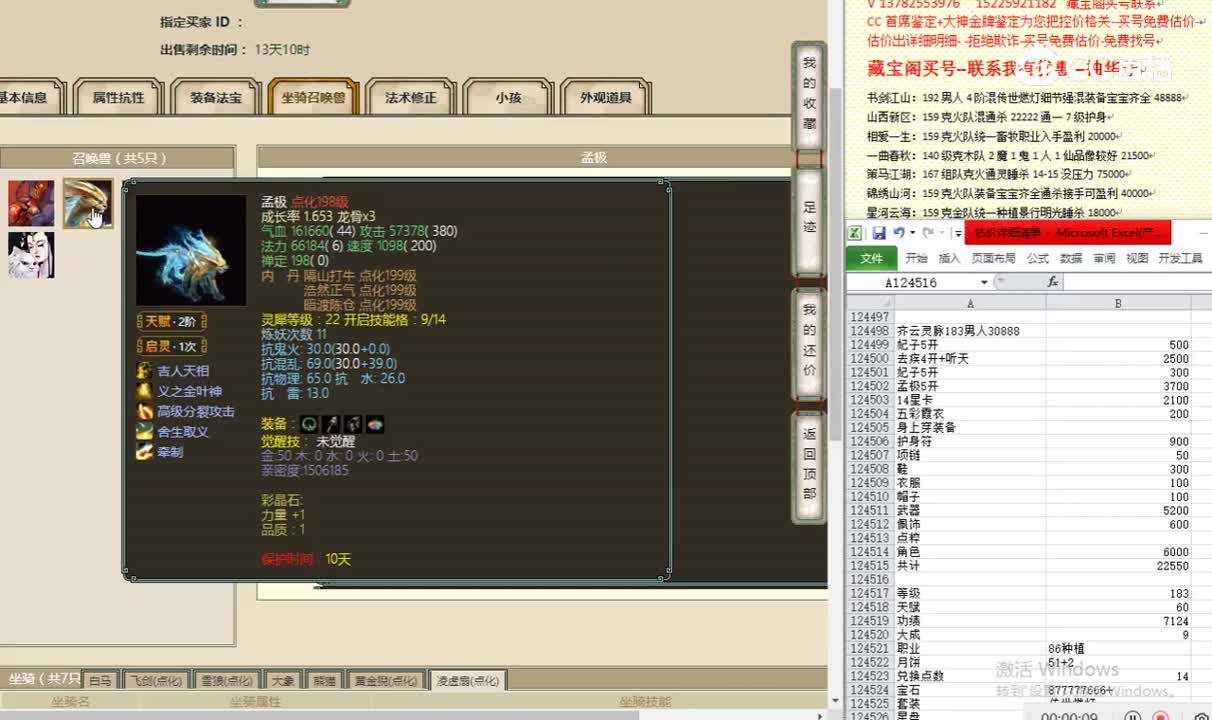Click the 启灵·1次 badge
Viewport: 1212px width, 720px height.
[x=171, y=346]
